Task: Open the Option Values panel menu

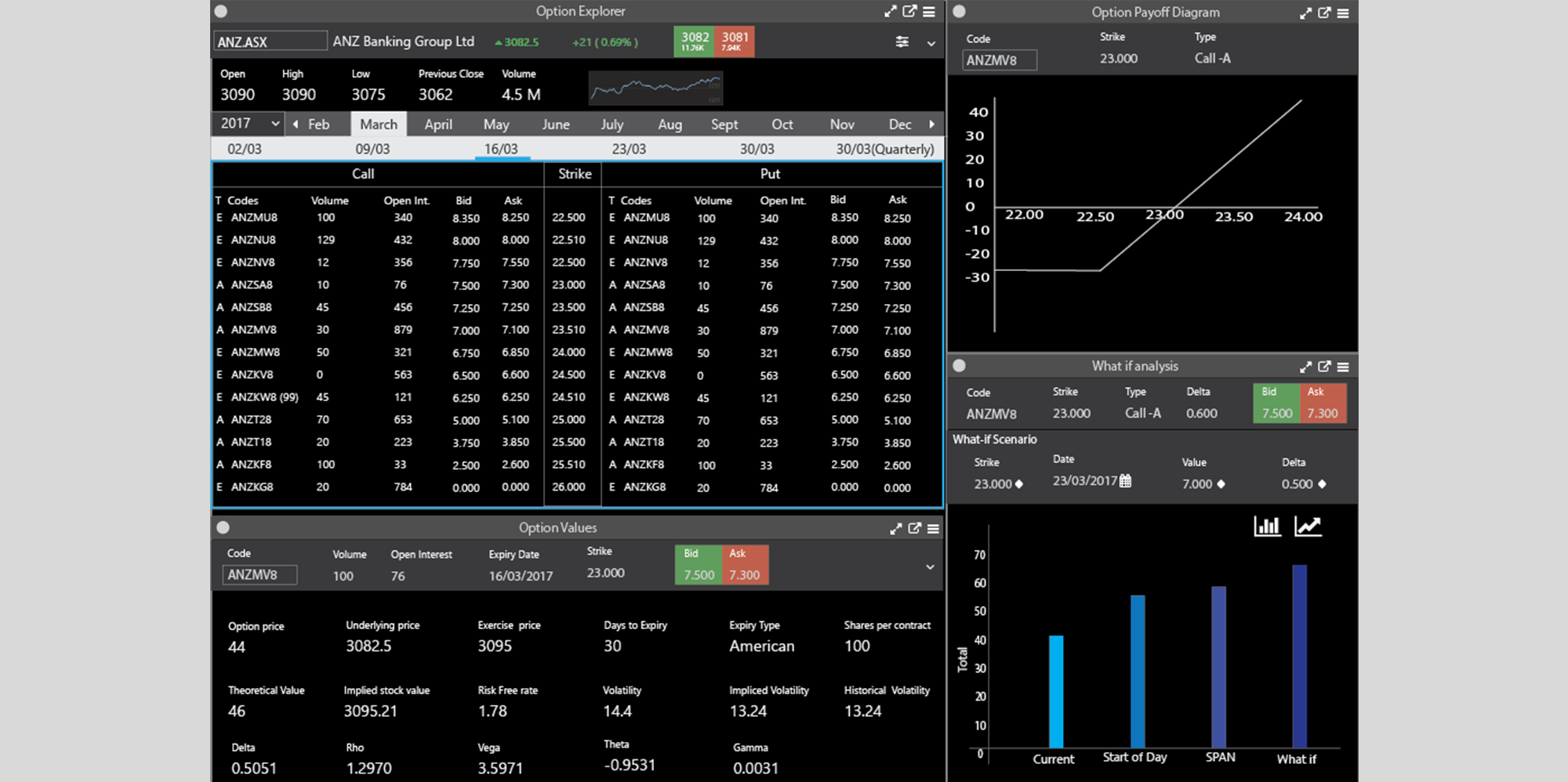Action: click(x=933, y=528)
